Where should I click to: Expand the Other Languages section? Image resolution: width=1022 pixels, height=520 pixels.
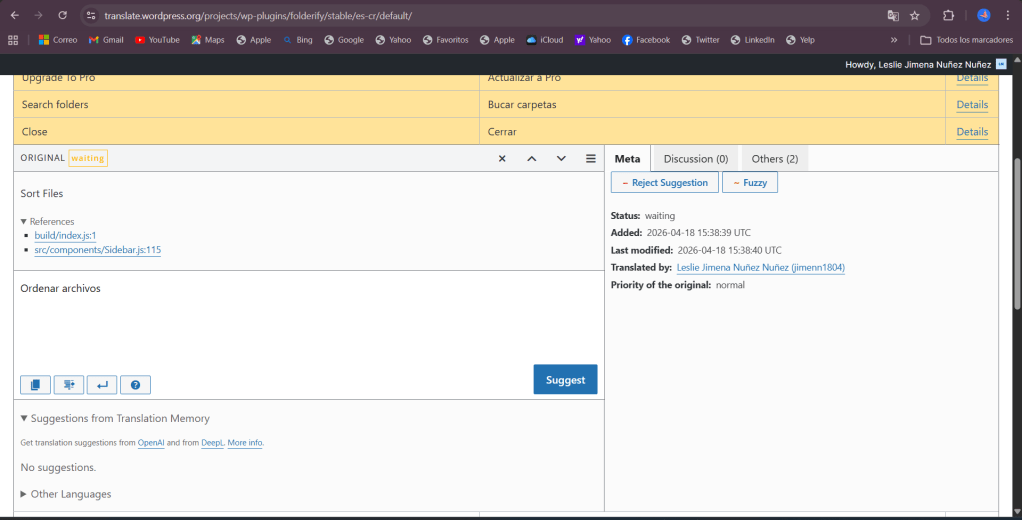[x=25, y=494]
